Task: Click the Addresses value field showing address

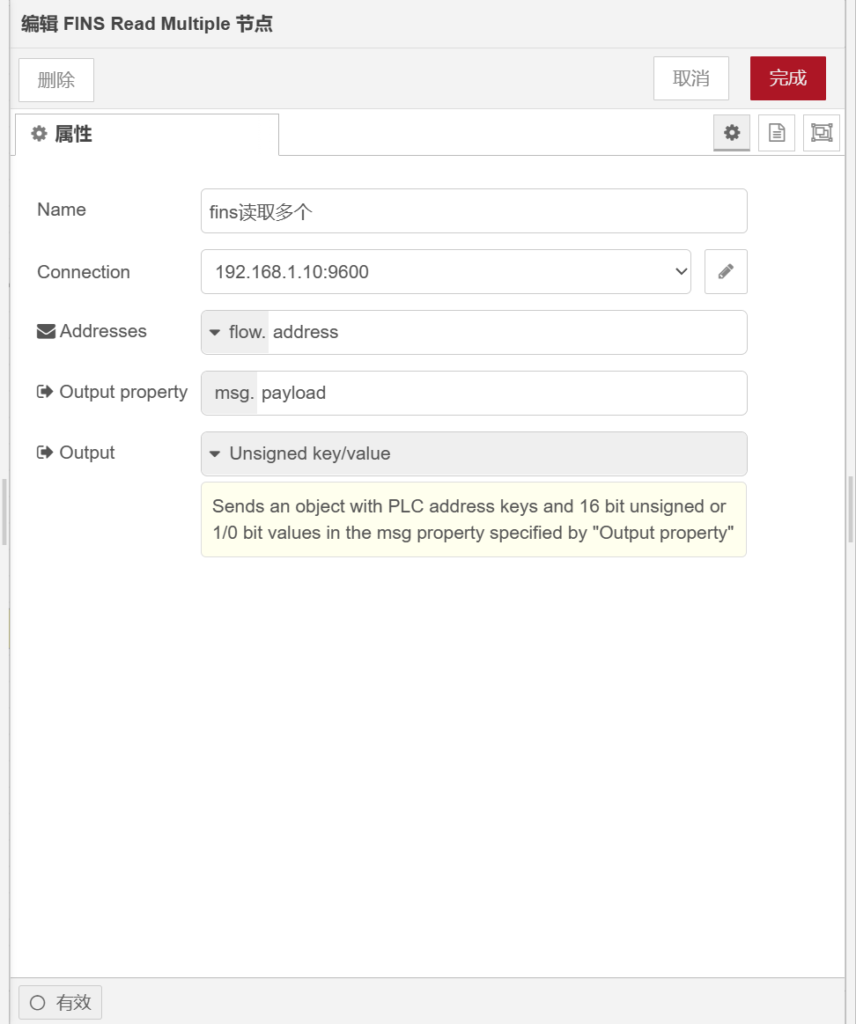Action: click(x=505, y=332)
